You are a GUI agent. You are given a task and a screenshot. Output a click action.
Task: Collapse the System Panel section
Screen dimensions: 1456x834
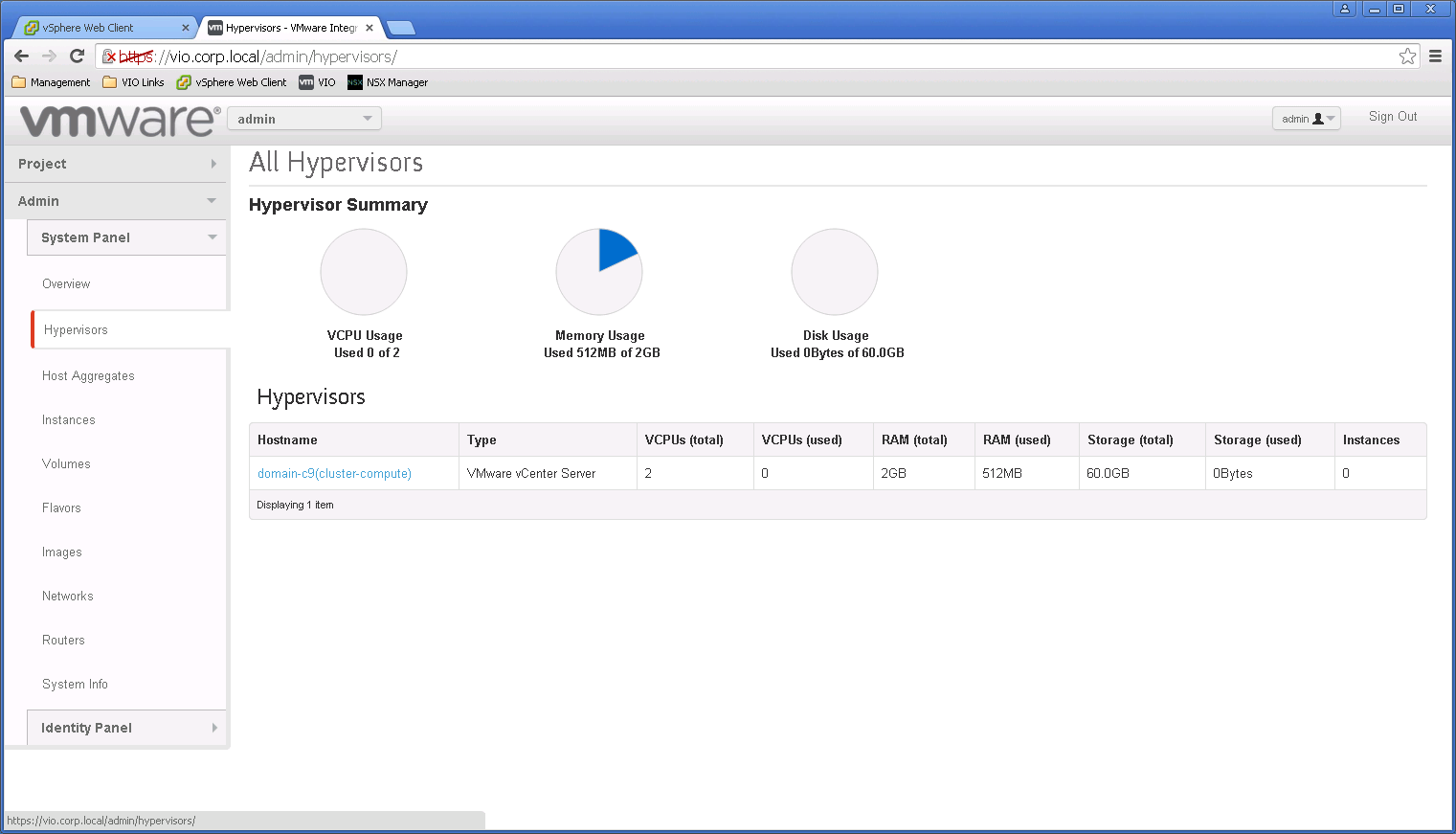(126, 237)
